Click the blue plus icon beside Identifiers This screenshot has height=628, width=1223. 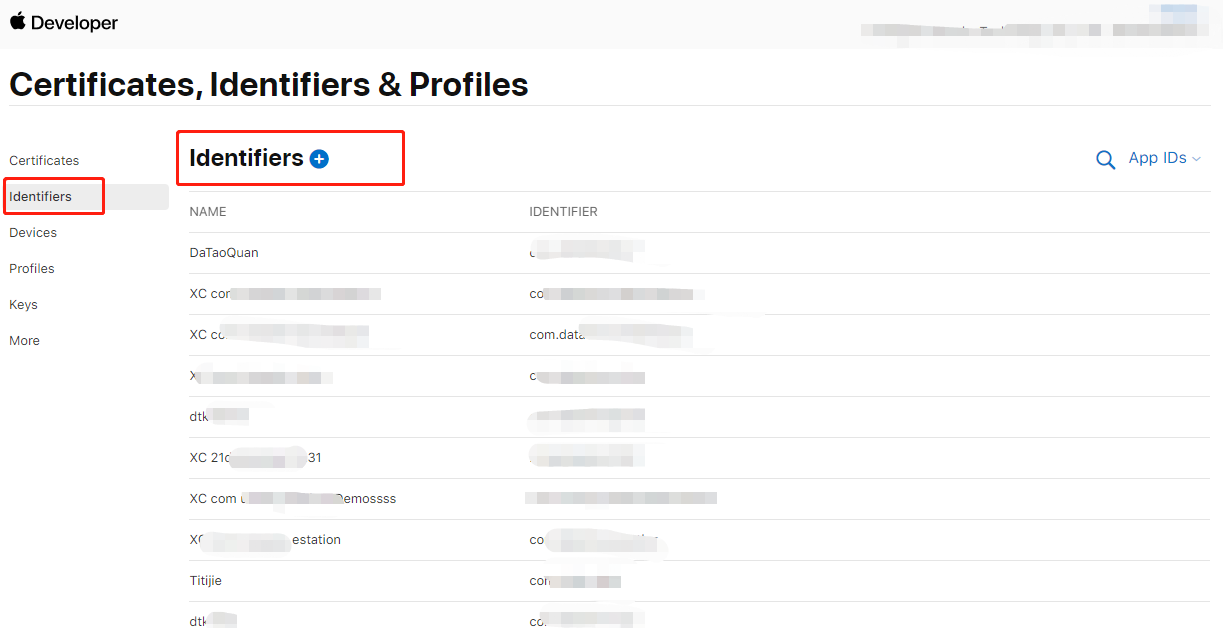(319, 158)
